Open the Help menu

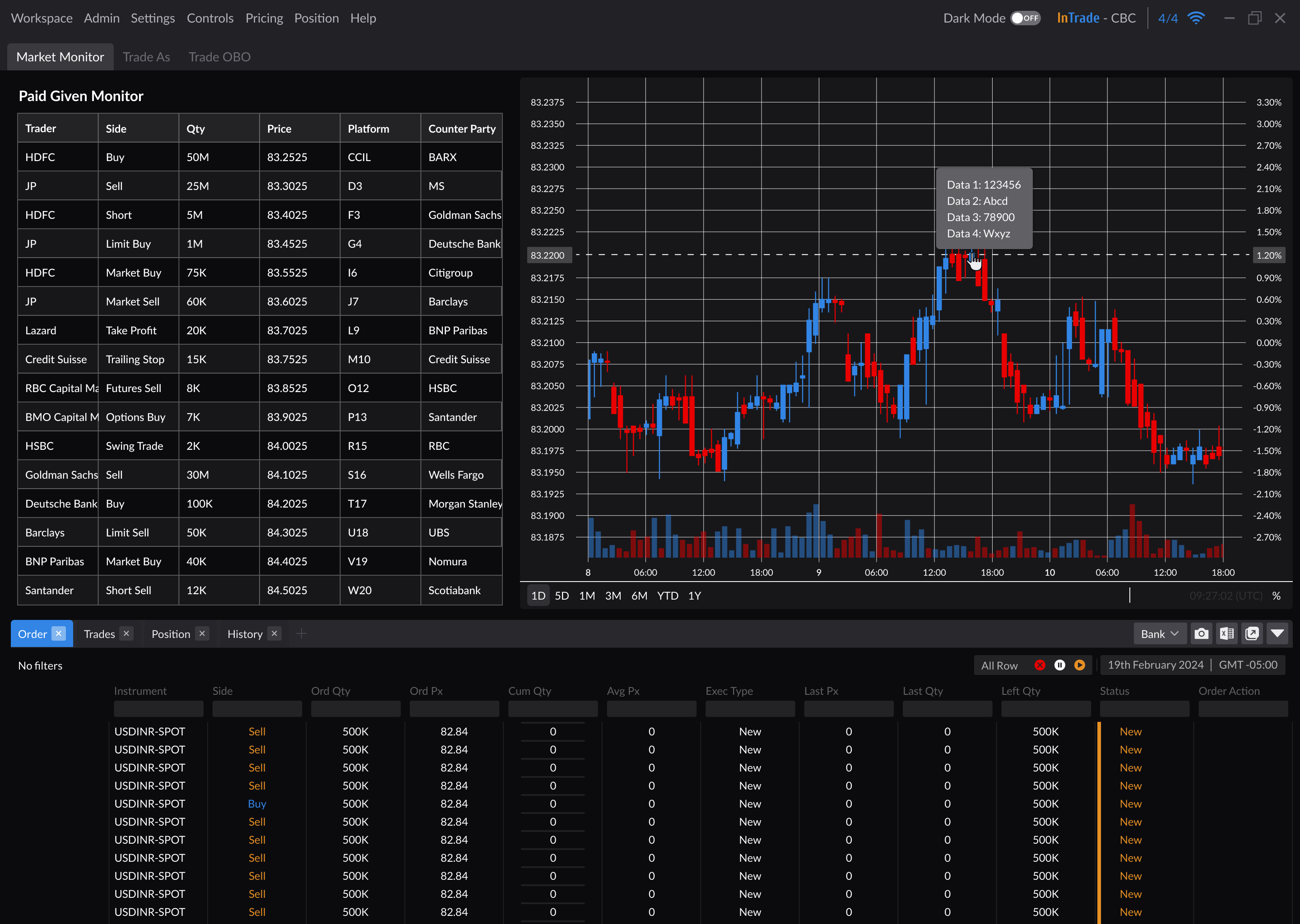click(363, 18)
